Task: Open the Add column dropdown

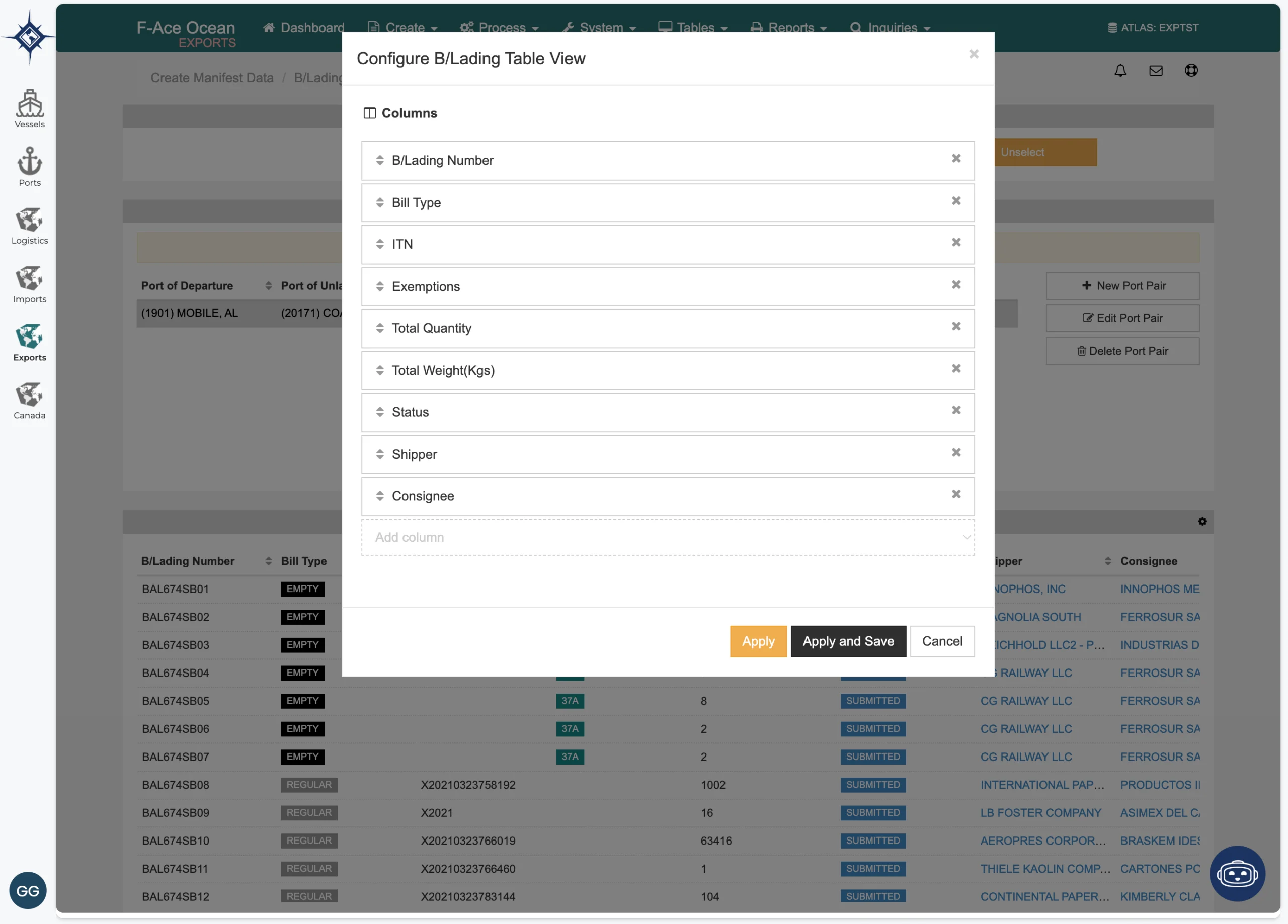Action: click(667, 537)
